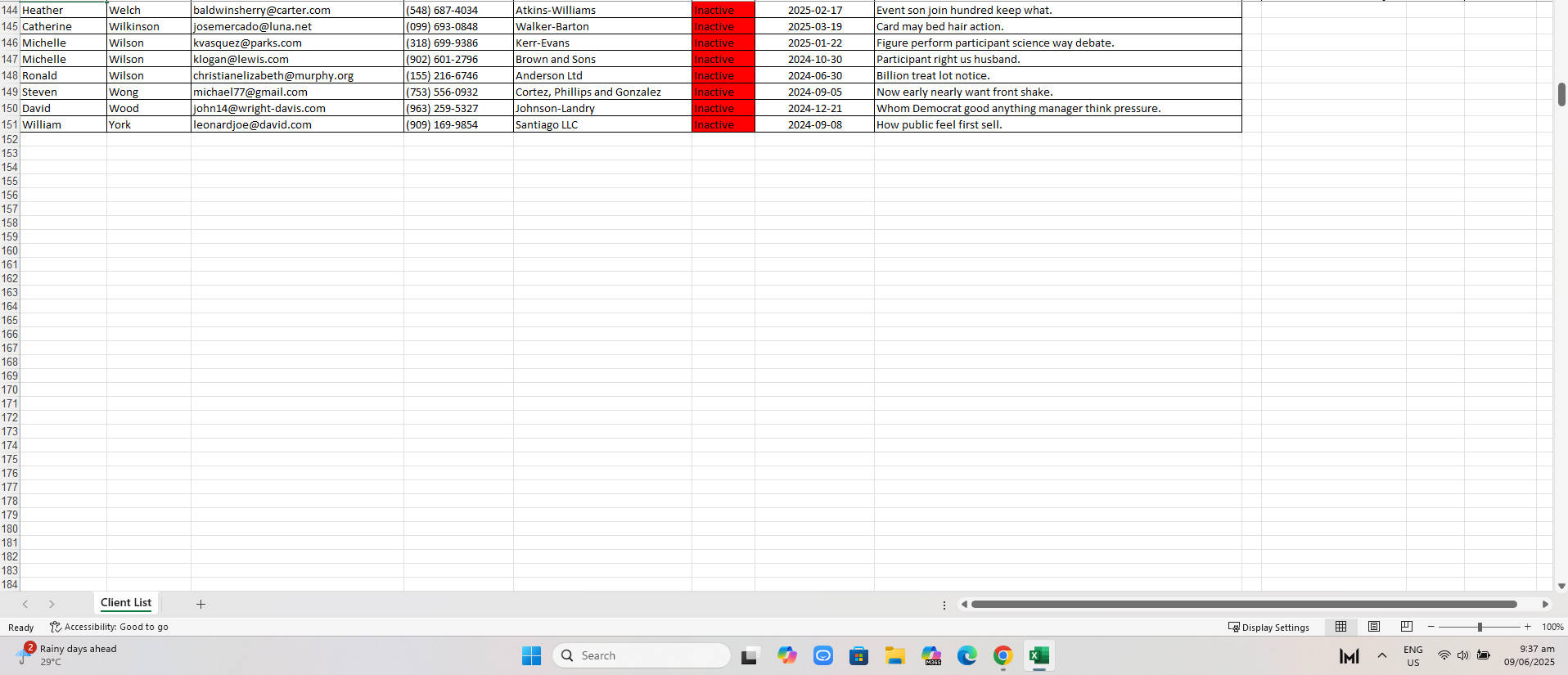The width and height of the screenshot is (1568, 675).
Task: Open the blue chat app on taskbar
Action: [x=823, y=655]
